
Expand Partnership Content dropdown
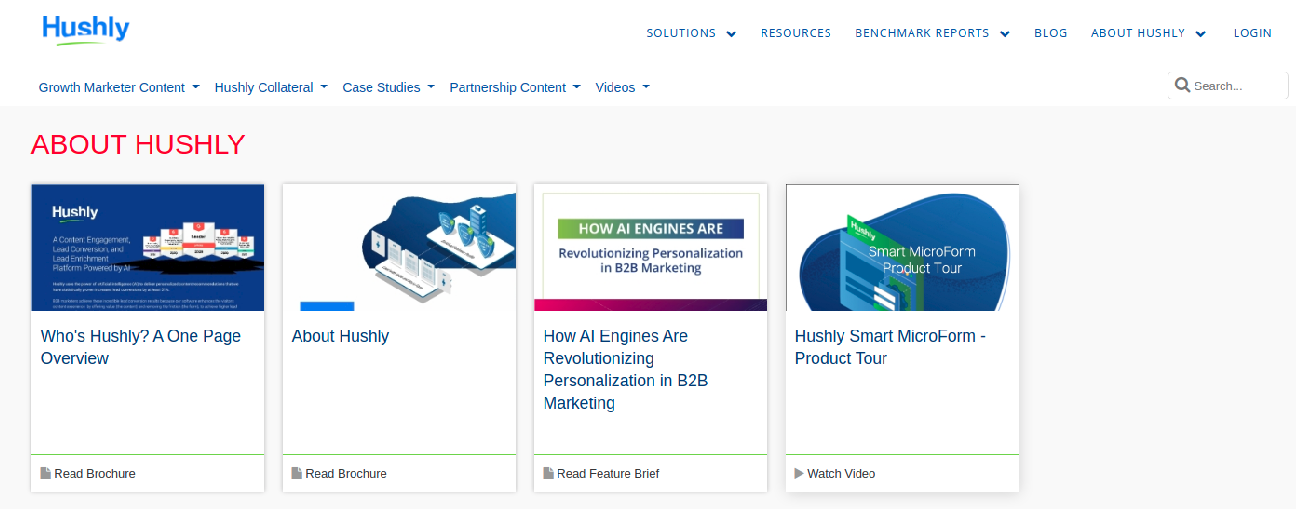point(515,87)
